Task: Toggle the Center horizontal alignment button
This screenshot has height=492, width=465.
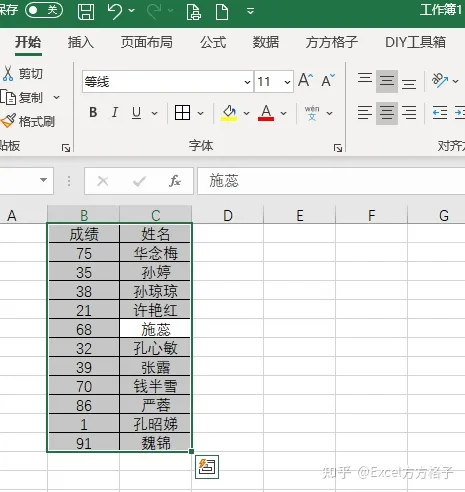Action: 387,113
